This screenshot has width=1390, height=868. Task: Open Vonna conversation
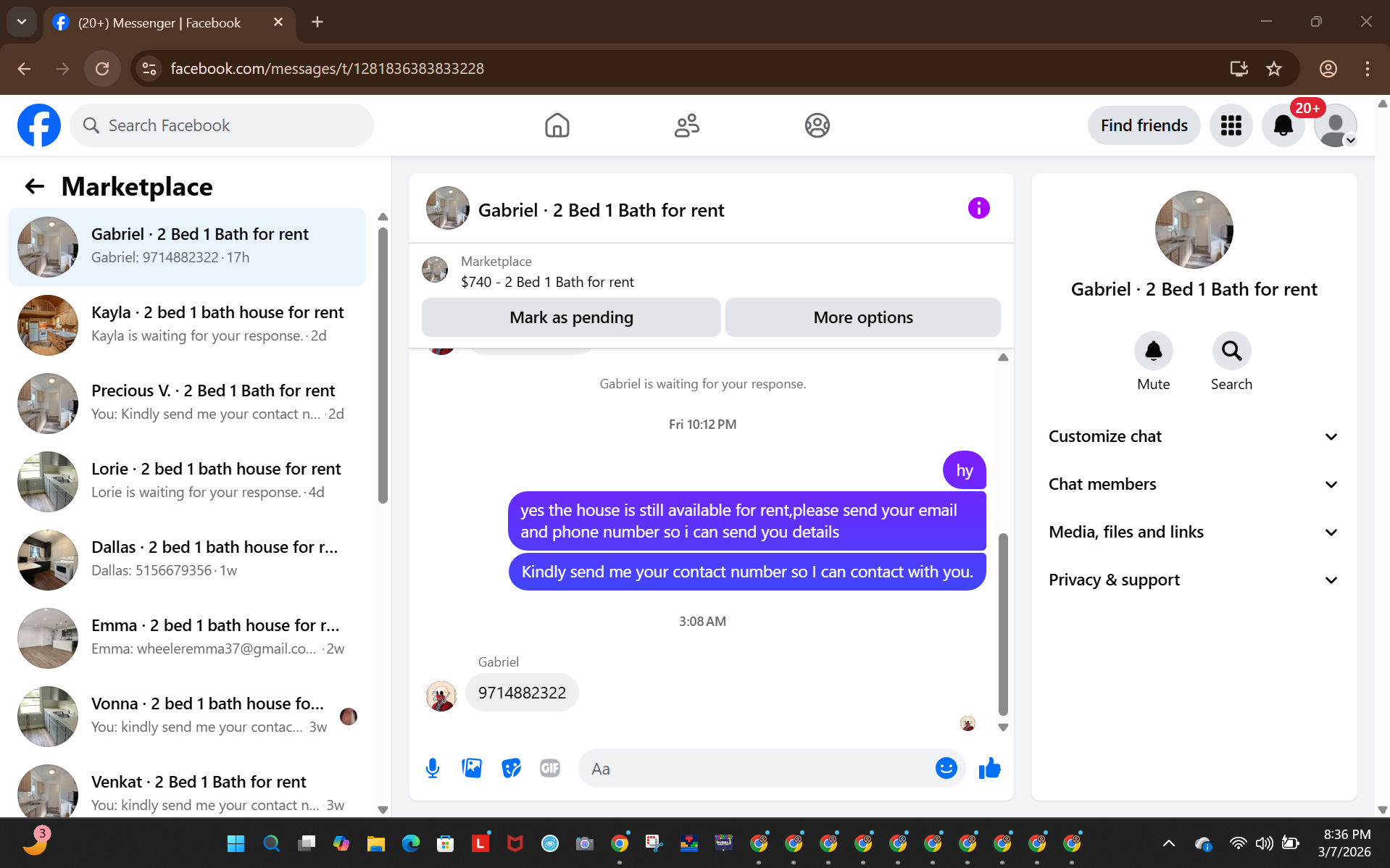[187, 717]
